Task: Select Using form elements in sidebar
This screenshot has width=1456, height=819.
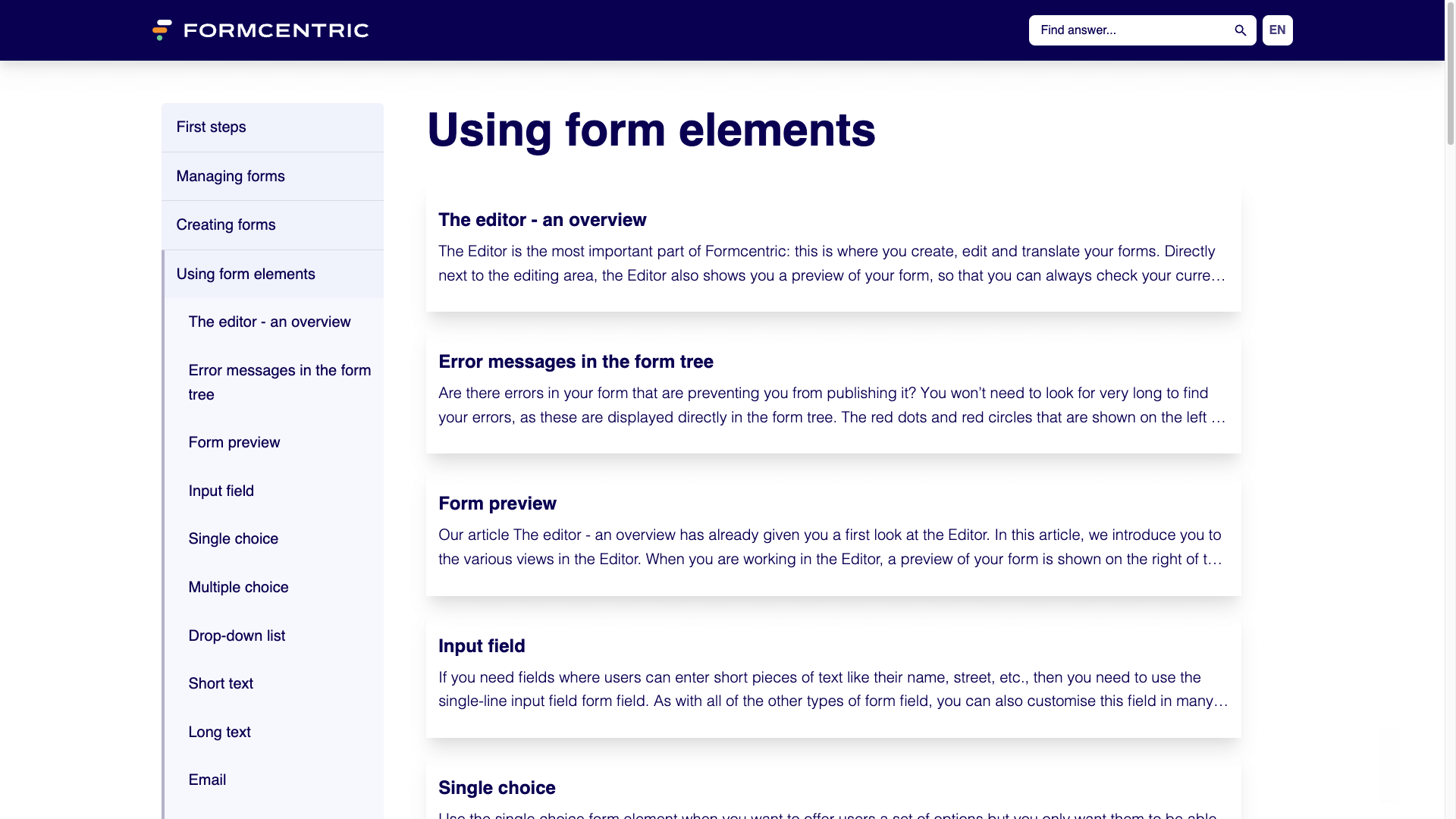Action: click(245, 274)
